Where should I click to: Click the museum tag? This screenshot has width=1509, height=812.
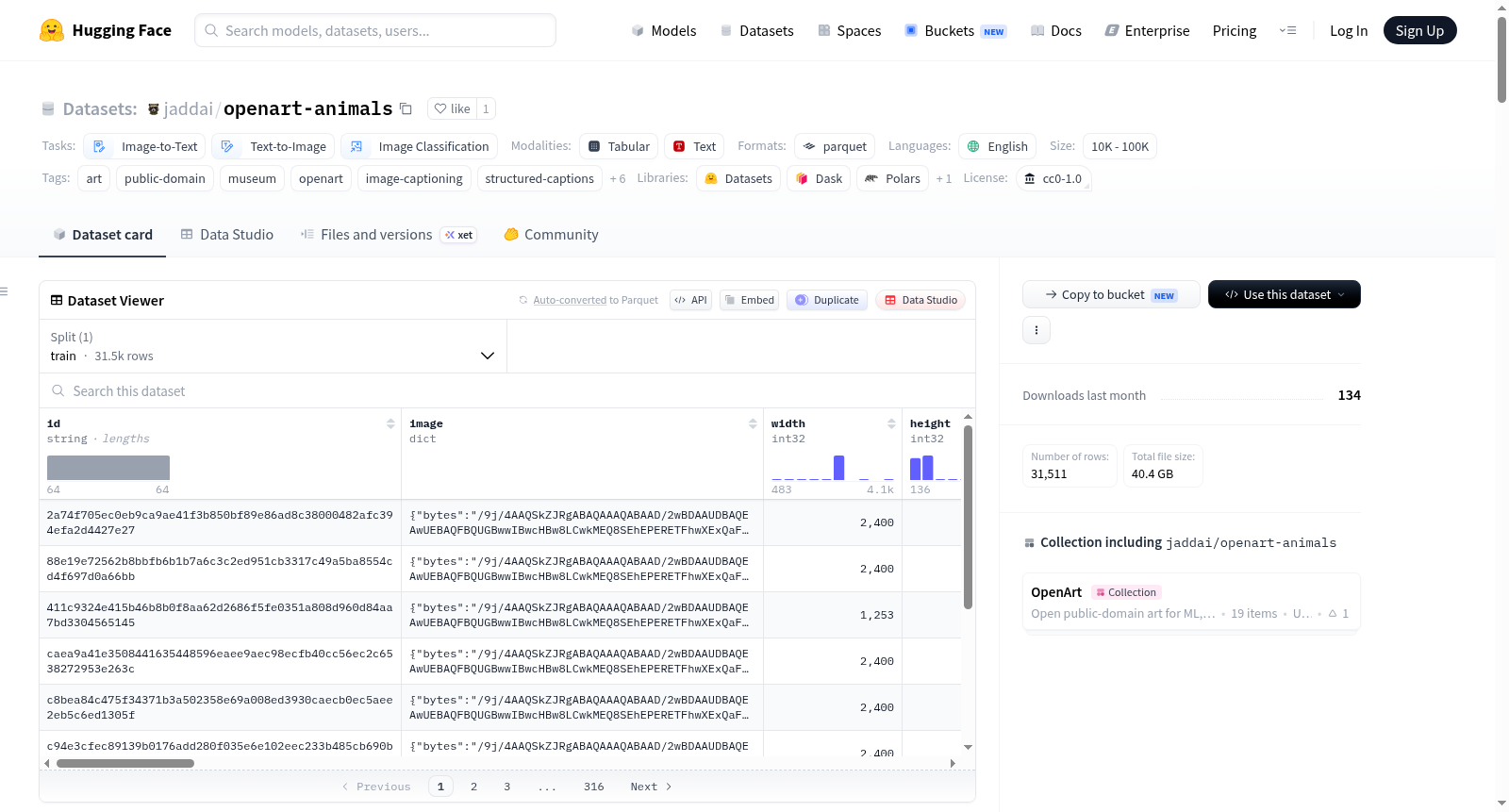252,178
